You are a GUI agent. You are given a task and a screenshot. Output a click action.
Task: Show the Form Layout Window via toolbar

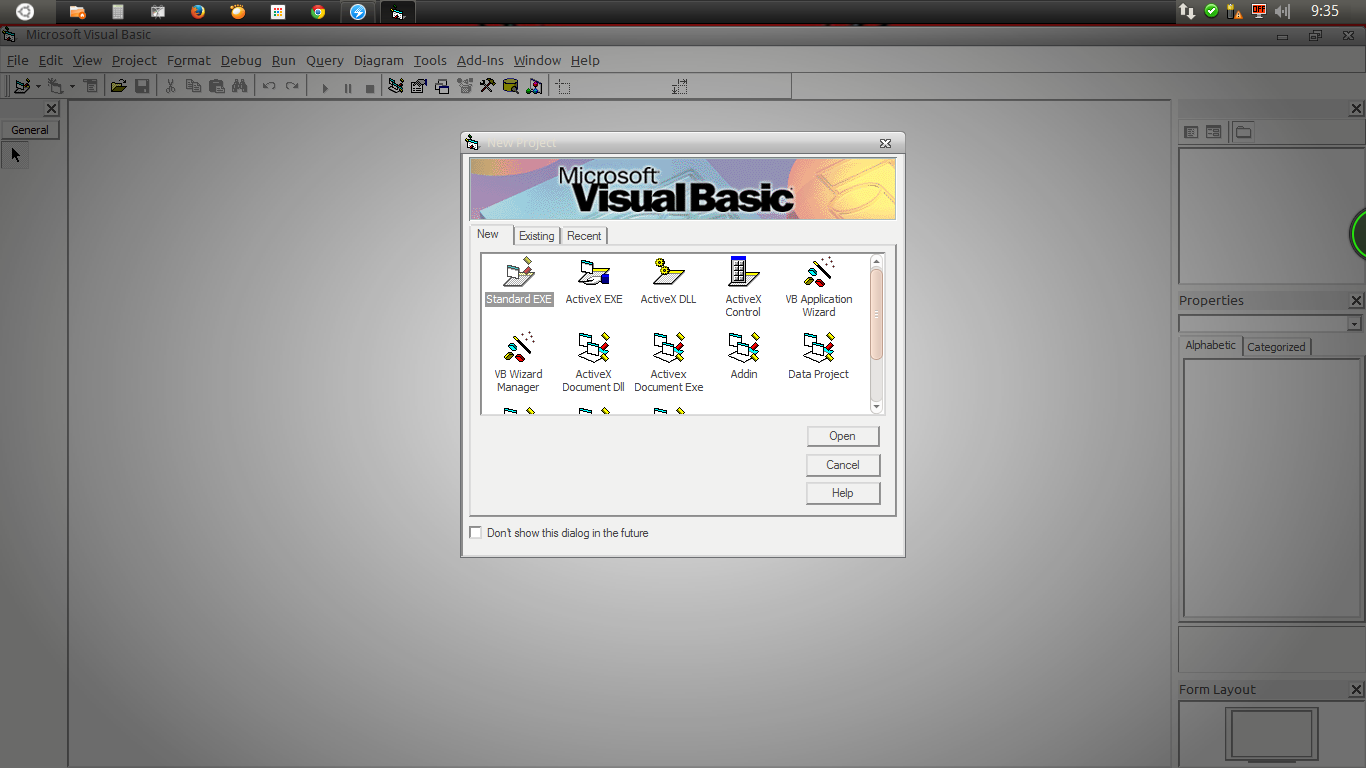(442, 87)
